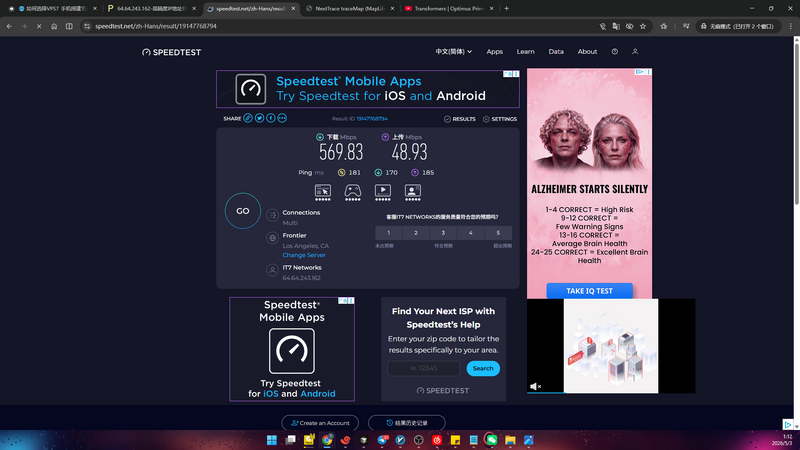Go back in browser history
The image size is (800, 450).
pos(9,26)
